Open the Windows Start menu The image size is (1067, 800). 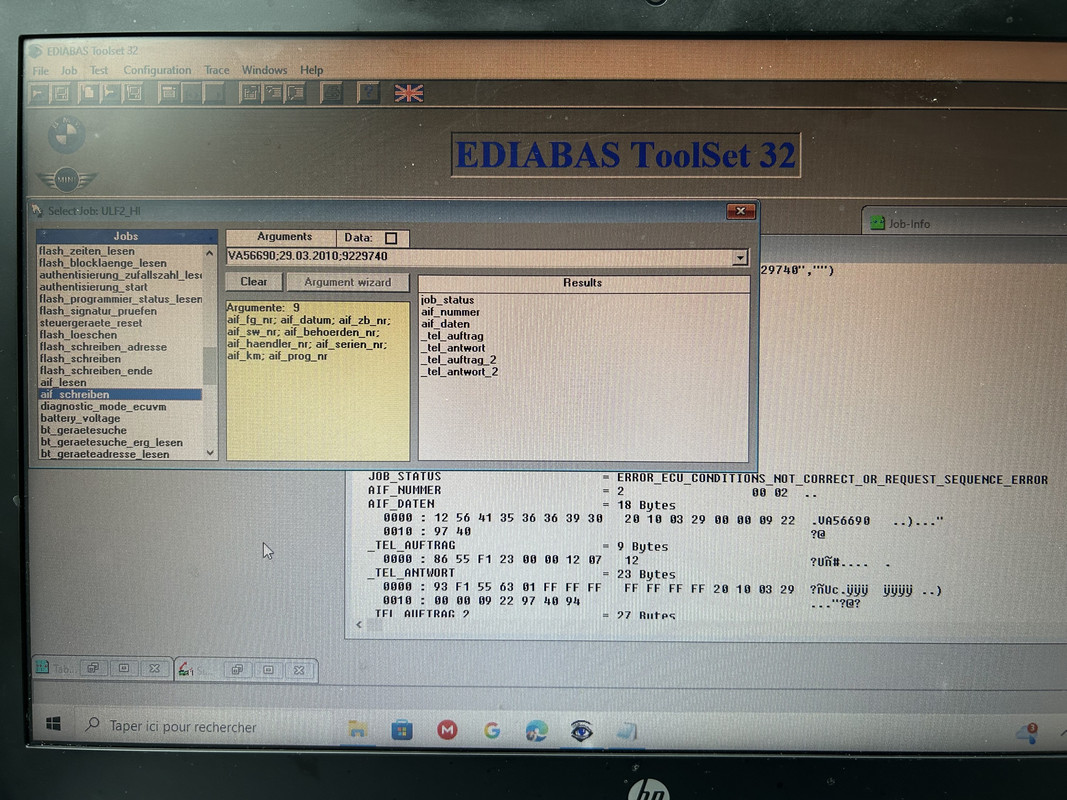[53, 724]
